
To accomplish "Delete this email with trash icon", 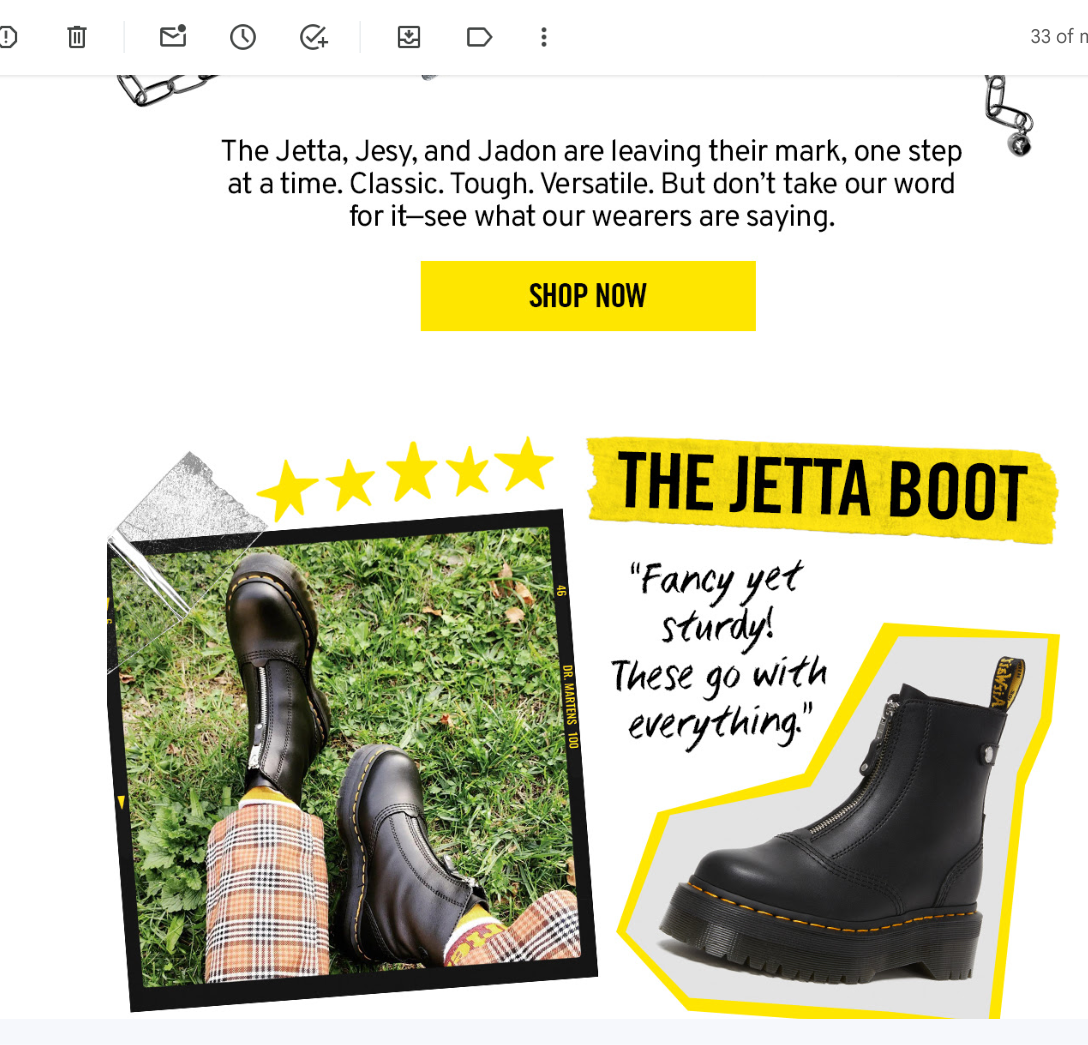I will click(77, 37).
